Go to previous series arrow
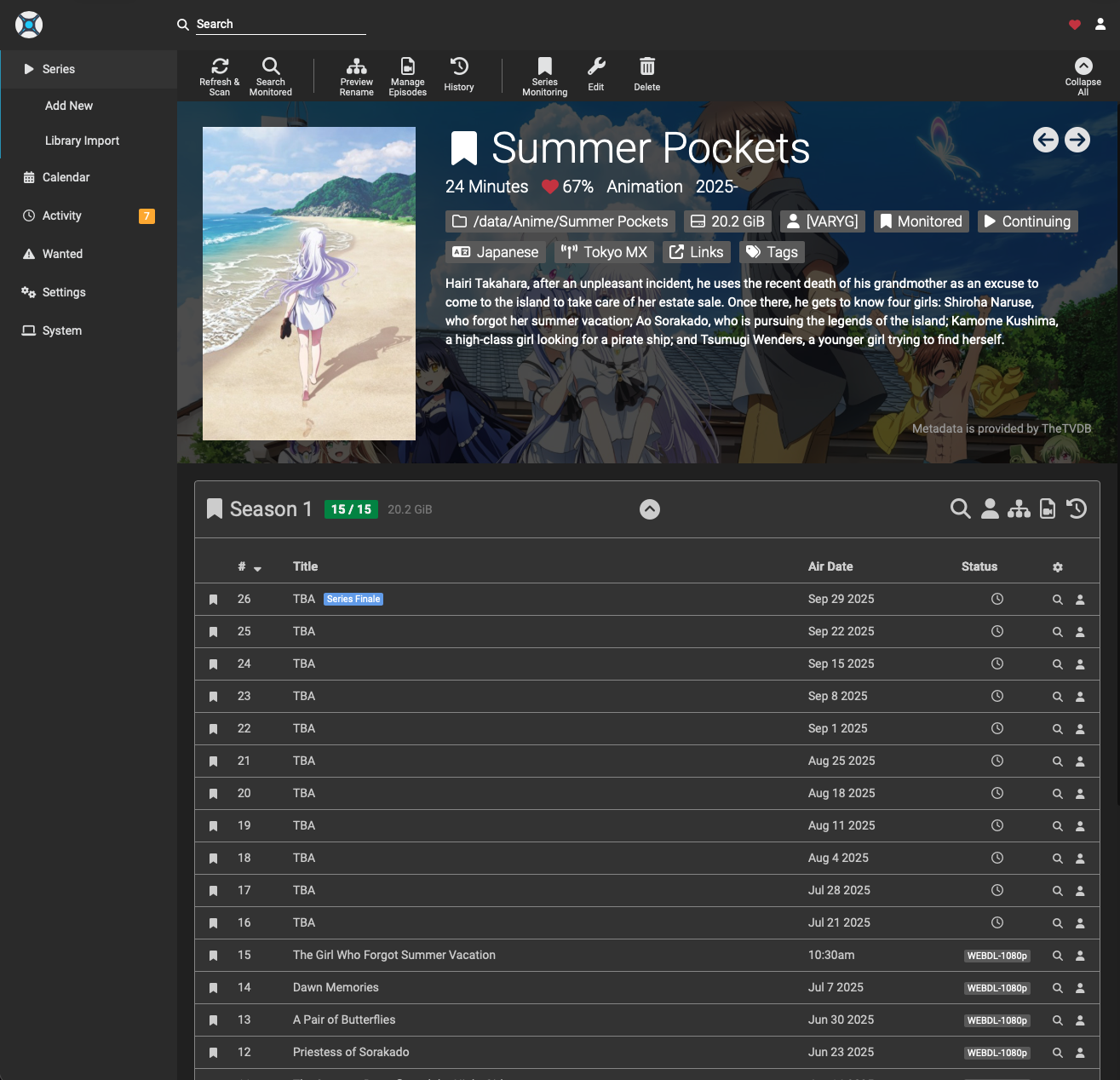Image resolution: width=1120 pixels, height=1080 pixels. (x=1046, y=140)
